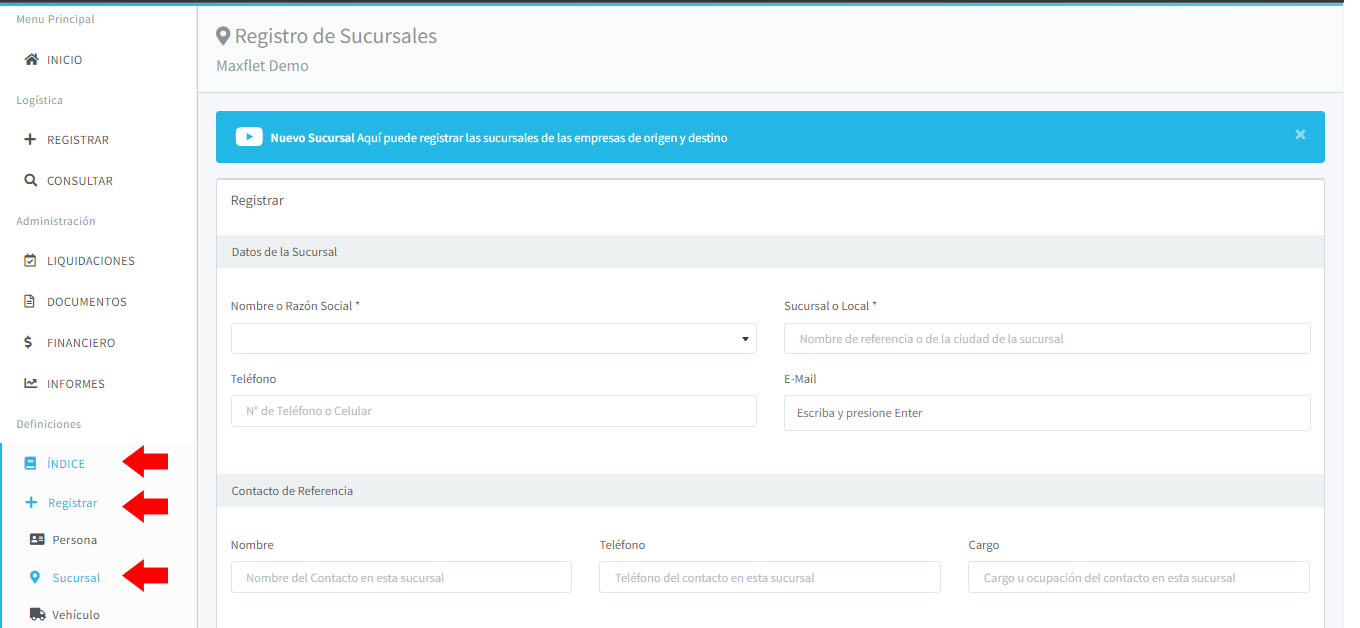Open LIQUIDACIONES via its calendar icon

pyautogui.click(x=30, y=261)
